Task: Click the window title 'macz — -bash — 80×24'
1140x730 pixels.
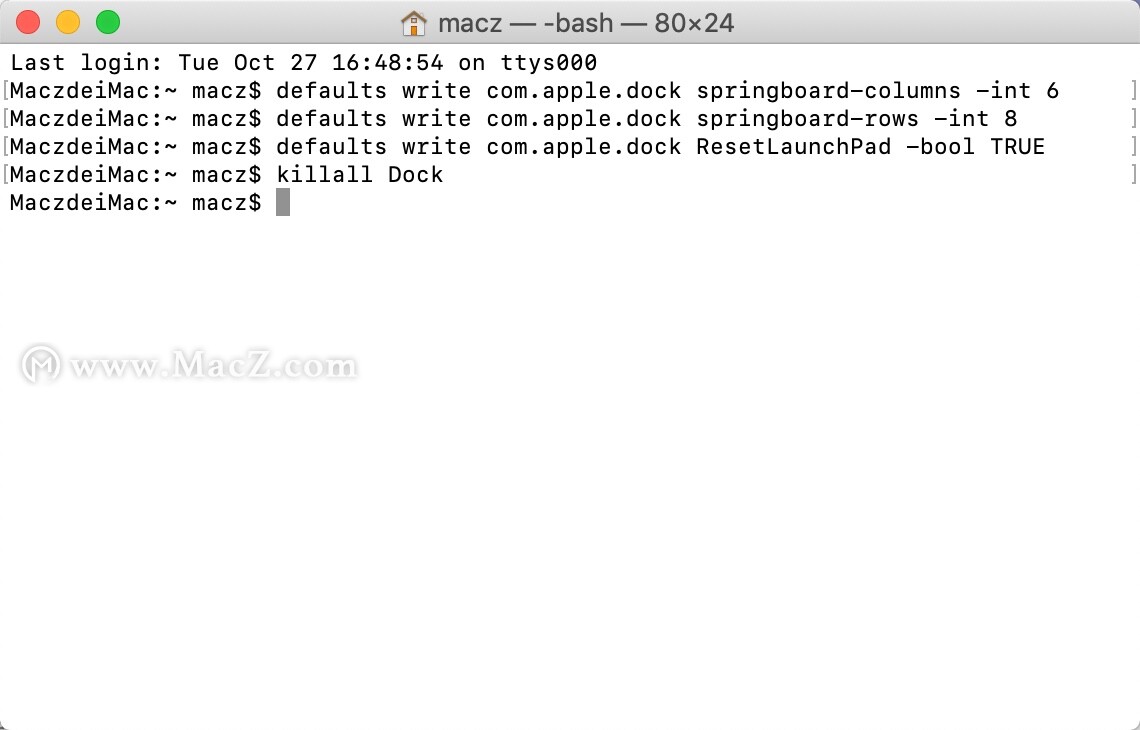Action: 586,23
